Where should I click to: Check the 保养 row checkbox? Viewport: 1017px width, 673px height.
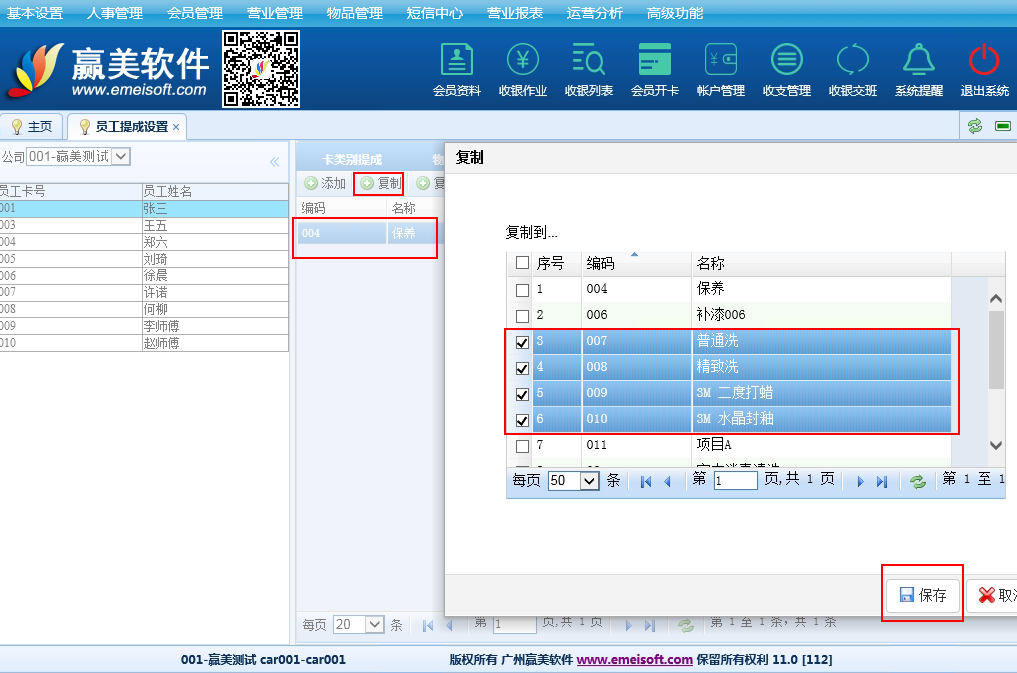pos(522,290)
